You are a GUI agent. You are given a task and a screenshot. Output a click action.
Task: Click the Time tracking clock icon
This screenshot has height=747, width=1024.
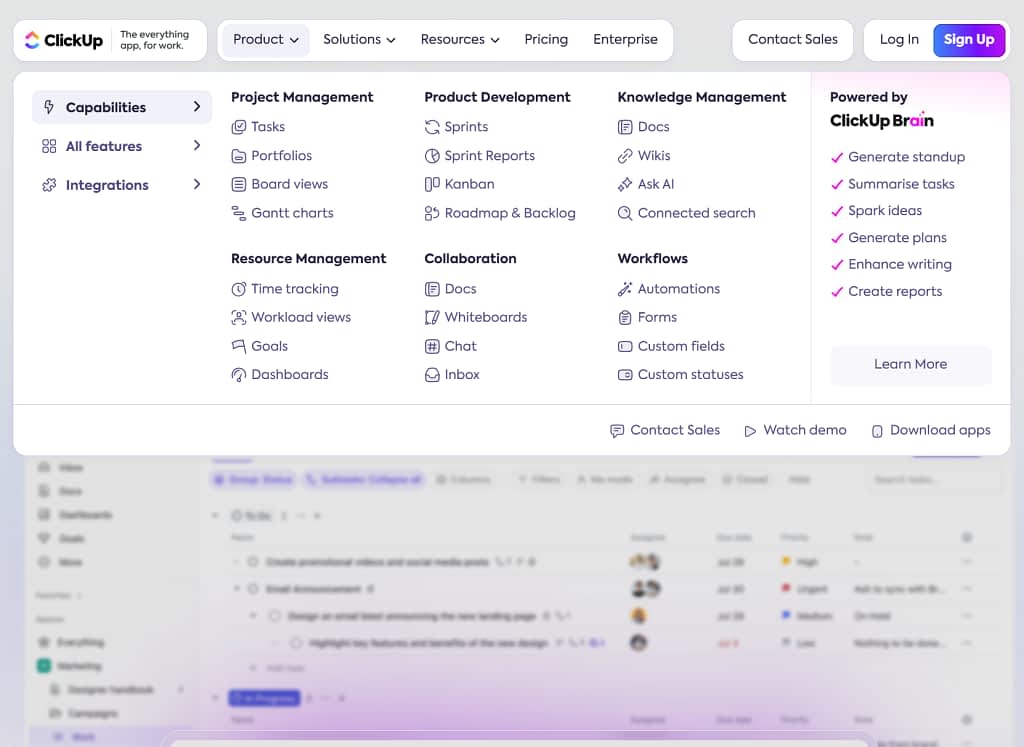pyautogui.click(x=239, y=289)
